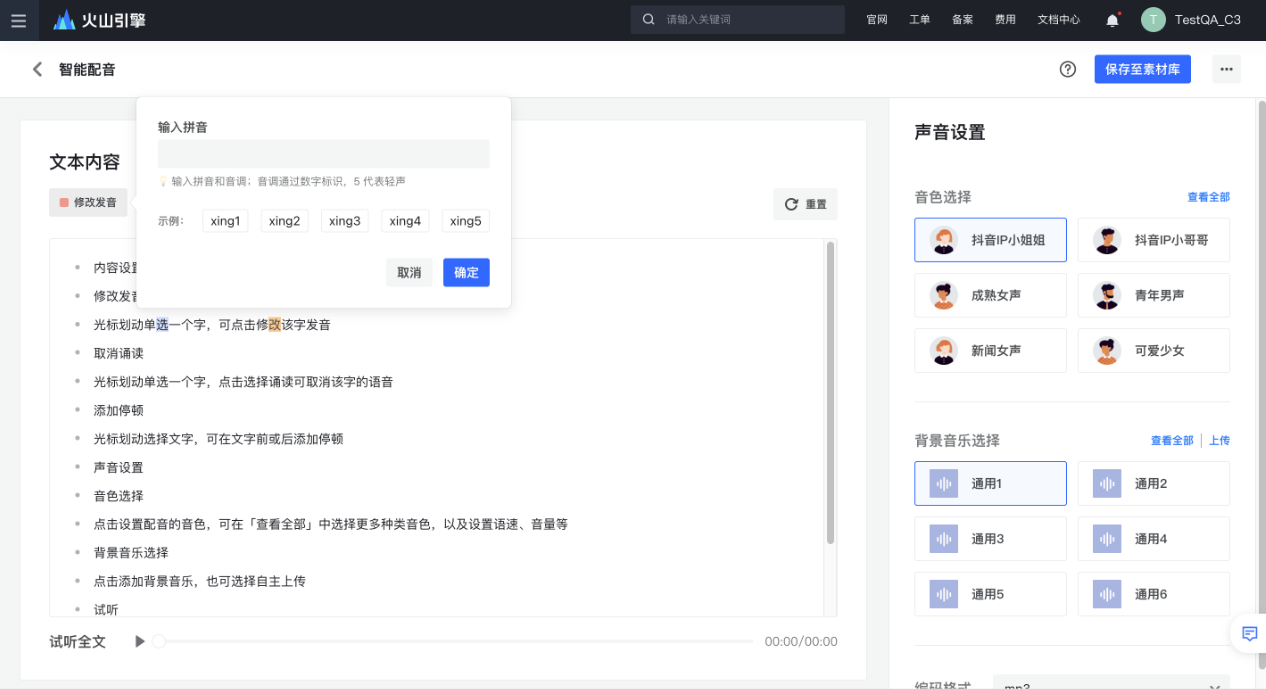The height and width of the screenshot is (689, 1266).
Task: Select the 可爱少女 voice
Action: pos(1153,350)
